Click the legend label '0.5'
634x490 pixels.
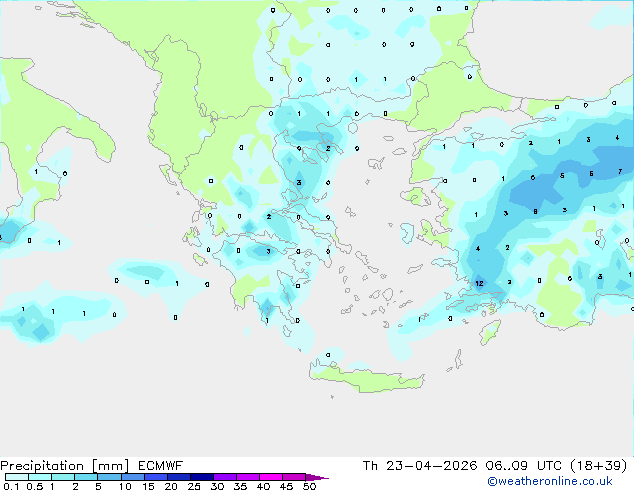tap(35, 486)
